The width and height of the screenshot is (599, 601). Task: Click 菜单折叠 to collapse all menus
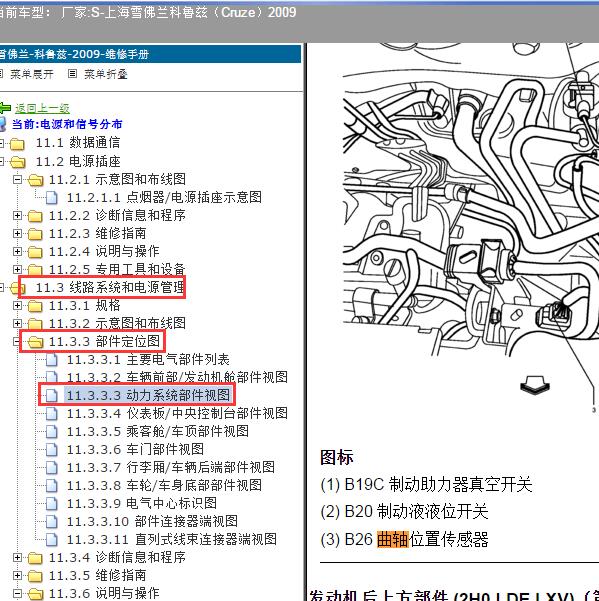106,74
